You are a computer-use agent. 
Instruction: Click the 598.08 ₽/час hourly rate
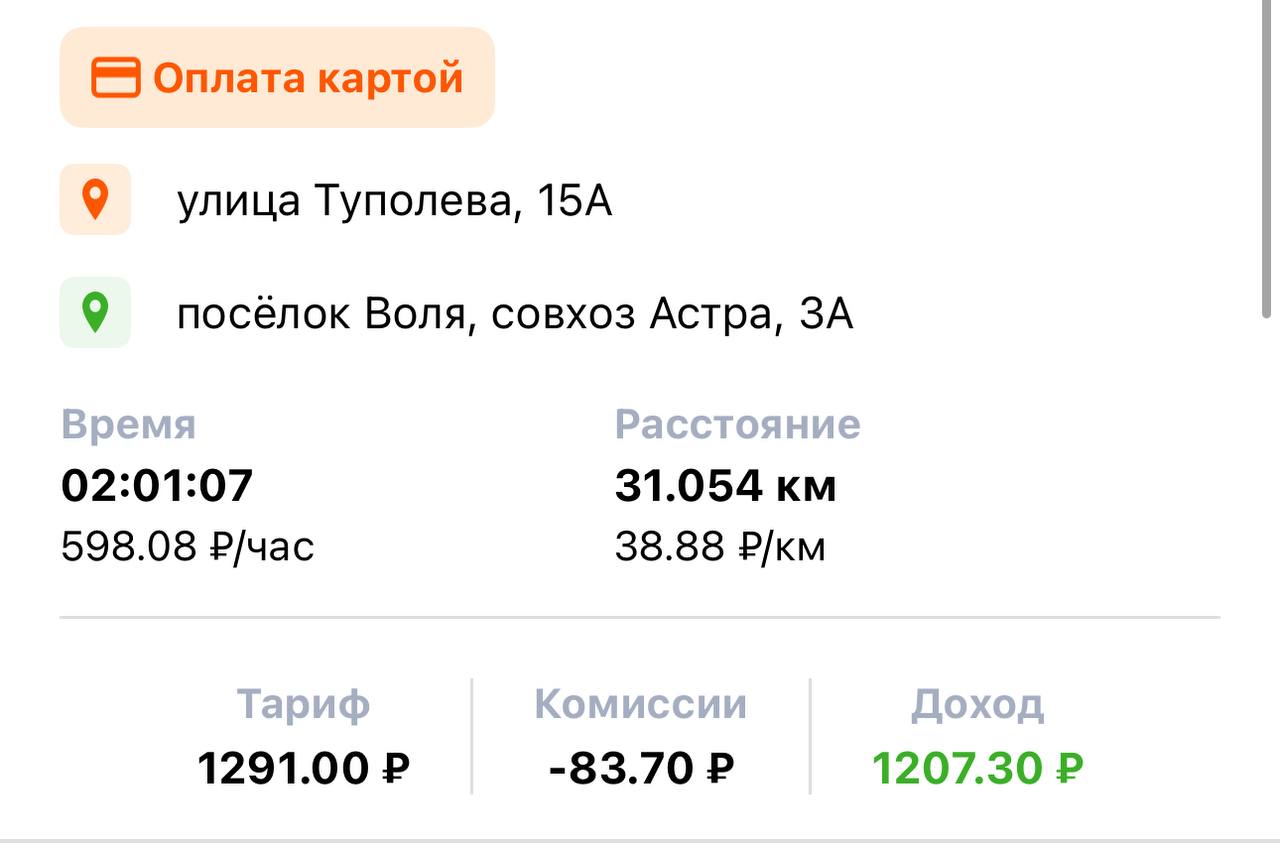click(x=187, y=547)
